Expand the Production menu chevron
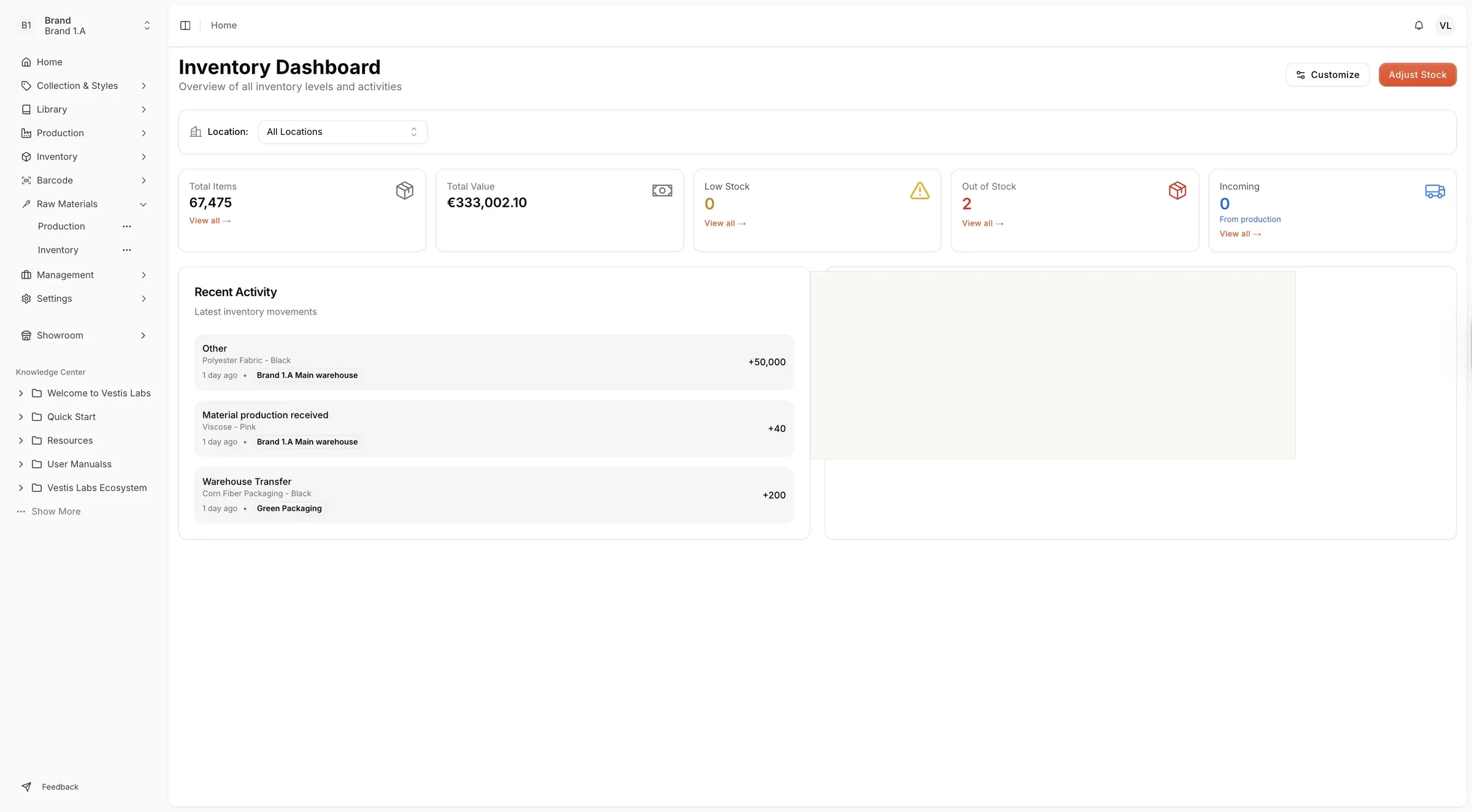The height and width of the screenshot is (812, 1472). (144, 133)
